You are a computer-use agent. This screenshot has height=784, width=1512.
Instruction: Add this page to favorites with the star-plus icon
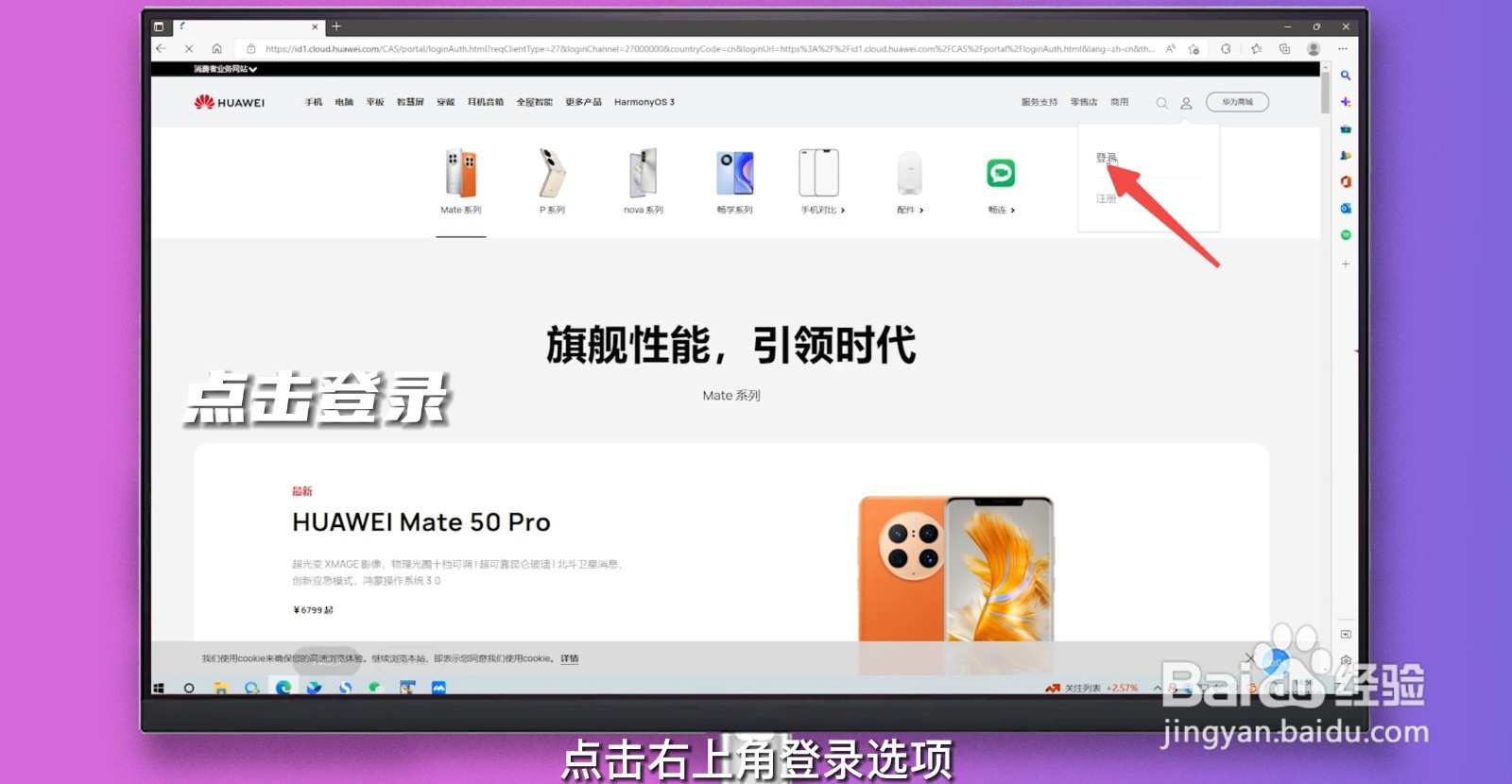coord(1194,48)
